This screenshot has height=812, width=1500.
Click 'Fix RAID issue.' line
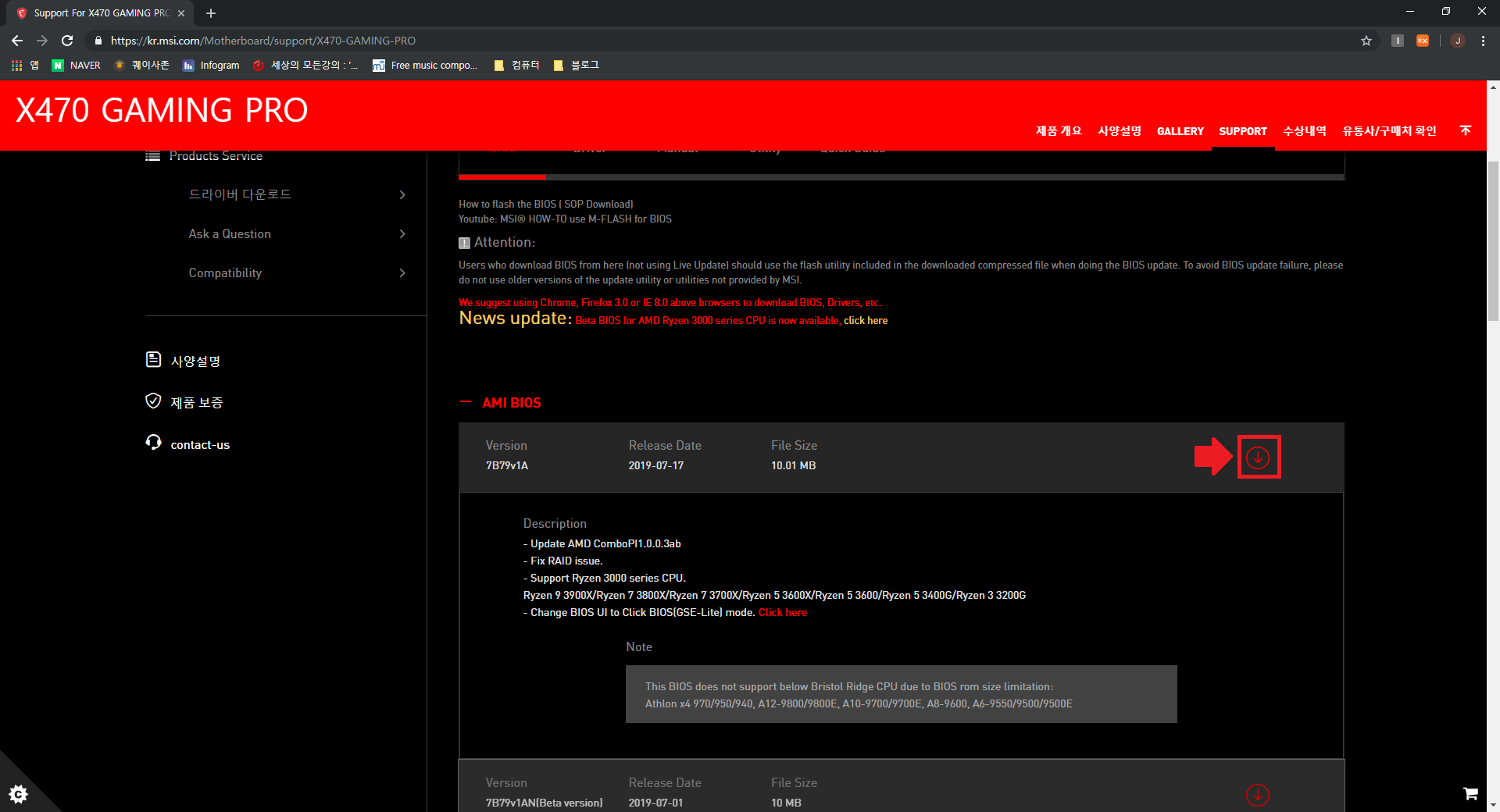pyautogui.click(x=562, y=561)
